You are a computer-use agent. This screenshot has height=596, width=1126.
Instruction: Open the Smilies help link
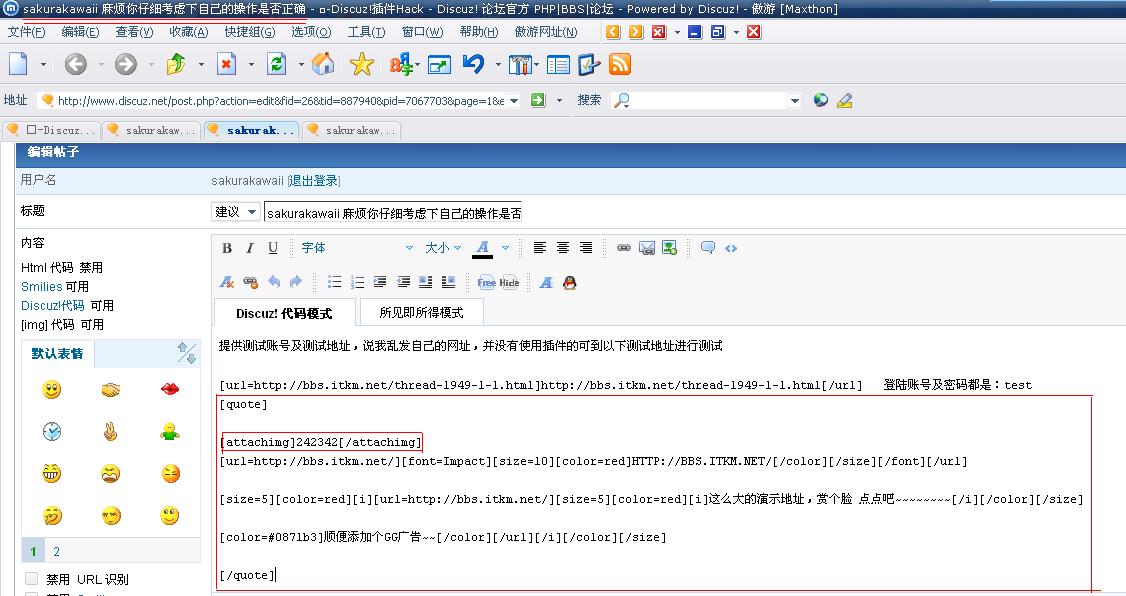point(42,287)
